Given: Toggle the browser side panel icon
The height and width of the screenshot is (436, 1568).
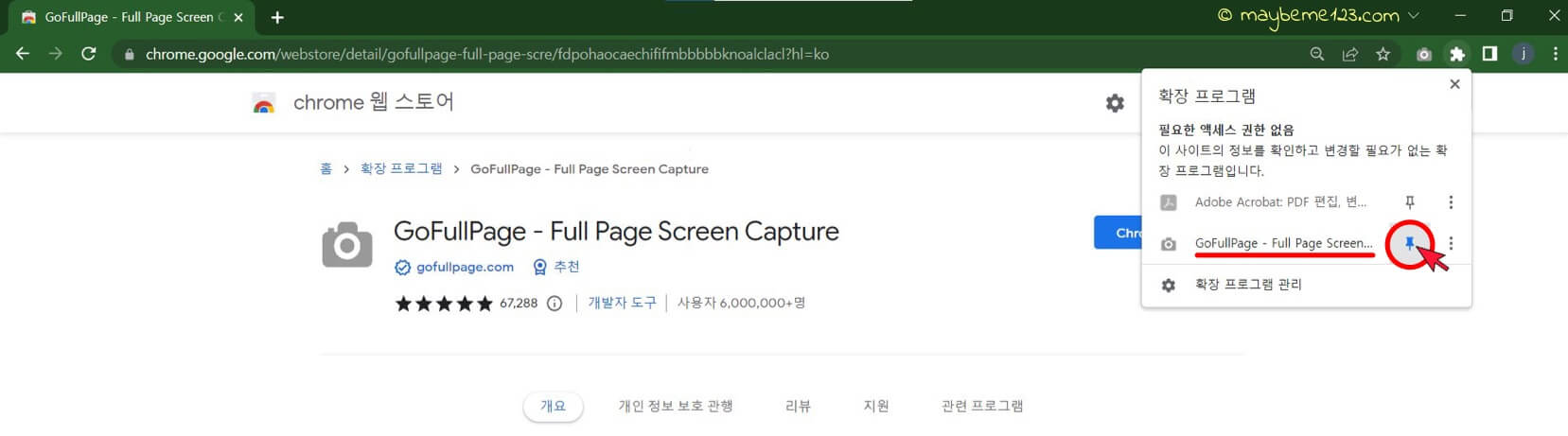Looking at the screenshot, I should 1489,54.
